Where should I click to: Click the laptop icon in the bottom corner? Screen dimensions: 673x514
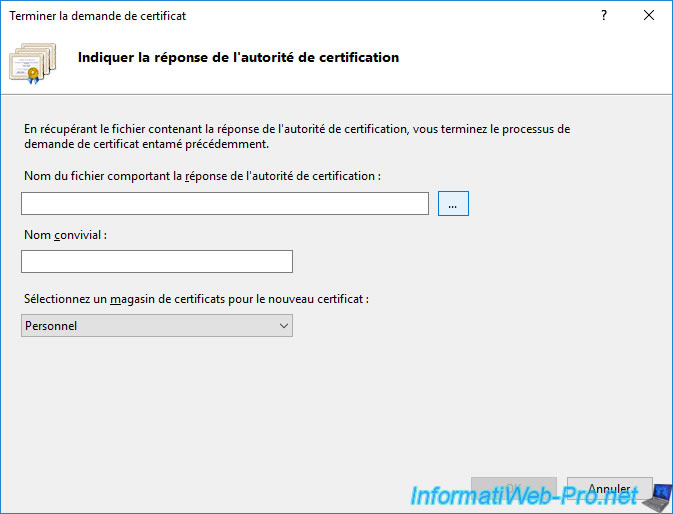[658, 498]
